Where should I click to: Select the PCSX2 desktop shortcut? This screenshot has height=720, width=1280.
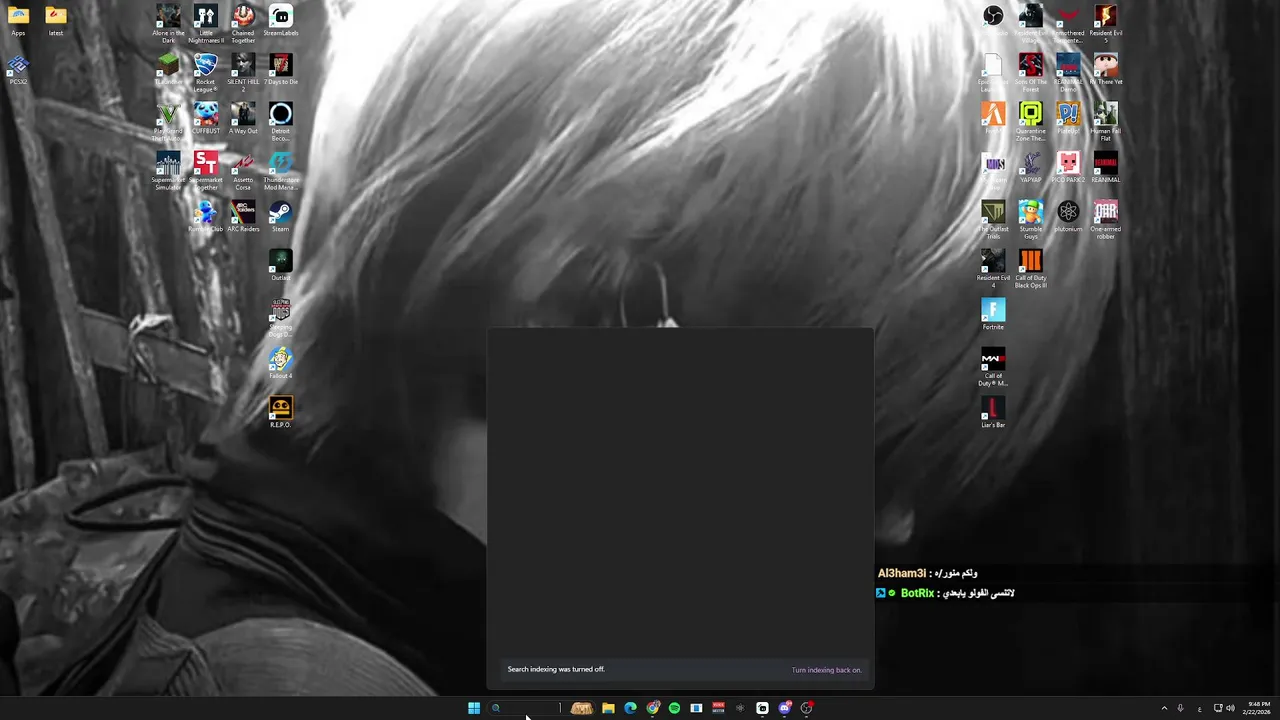(18, 70)
